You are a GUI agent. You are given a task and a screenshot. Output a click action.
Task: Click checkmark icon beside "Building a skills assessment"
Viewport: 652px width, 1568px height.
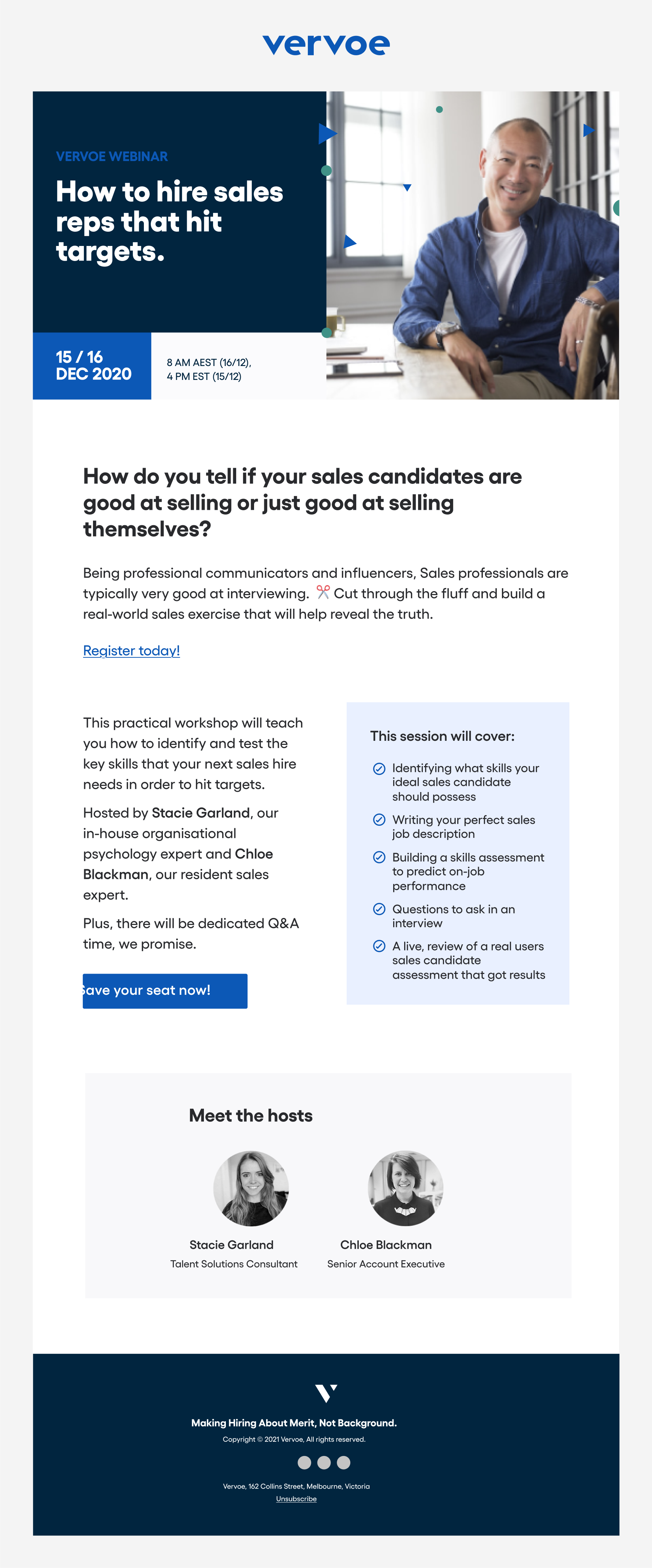pyautogui.click(x=379, y=857)
